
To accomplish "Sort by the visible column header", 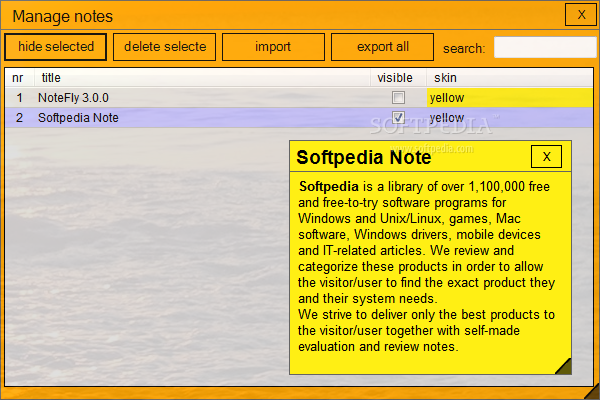I will pyautogui.click(x=398, y=78).
